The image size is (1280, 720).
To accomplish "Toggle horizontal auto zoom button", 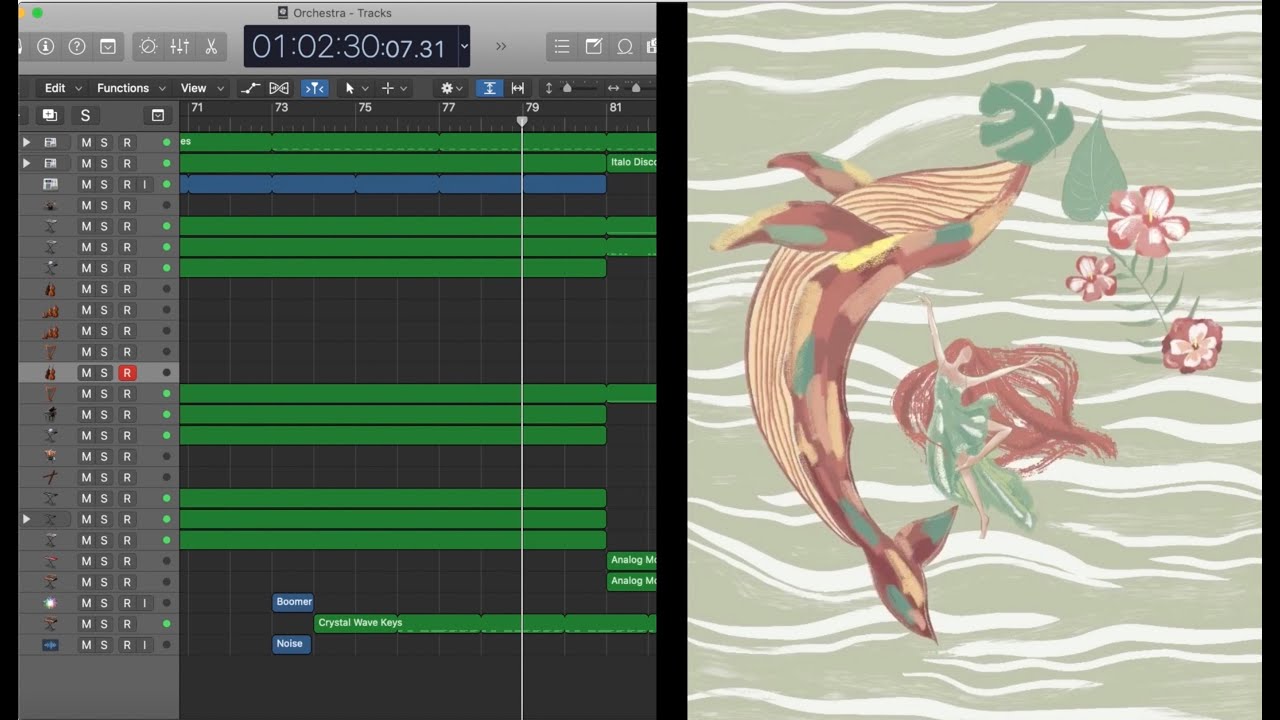I will coord(518,88).
